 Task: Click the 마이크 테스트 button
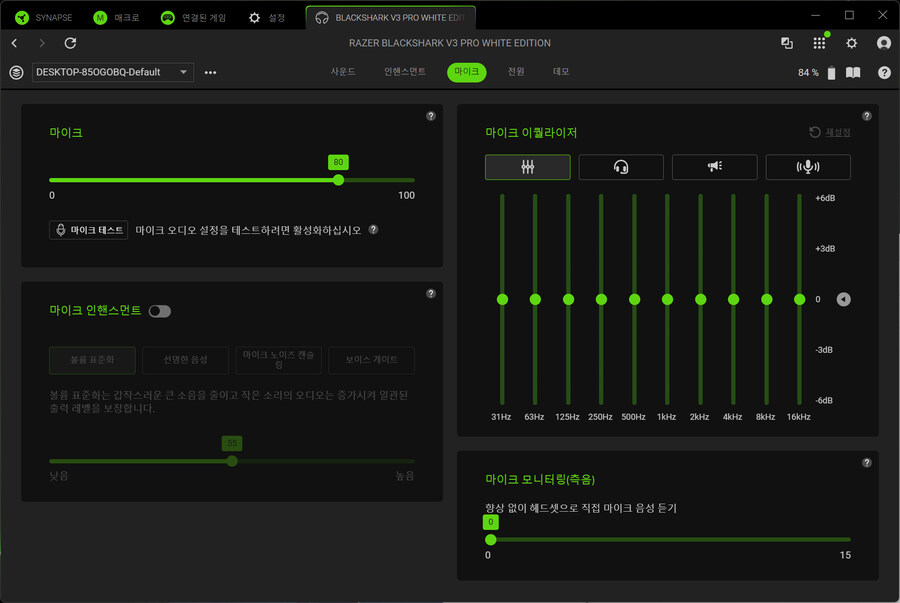pos(88,230)
